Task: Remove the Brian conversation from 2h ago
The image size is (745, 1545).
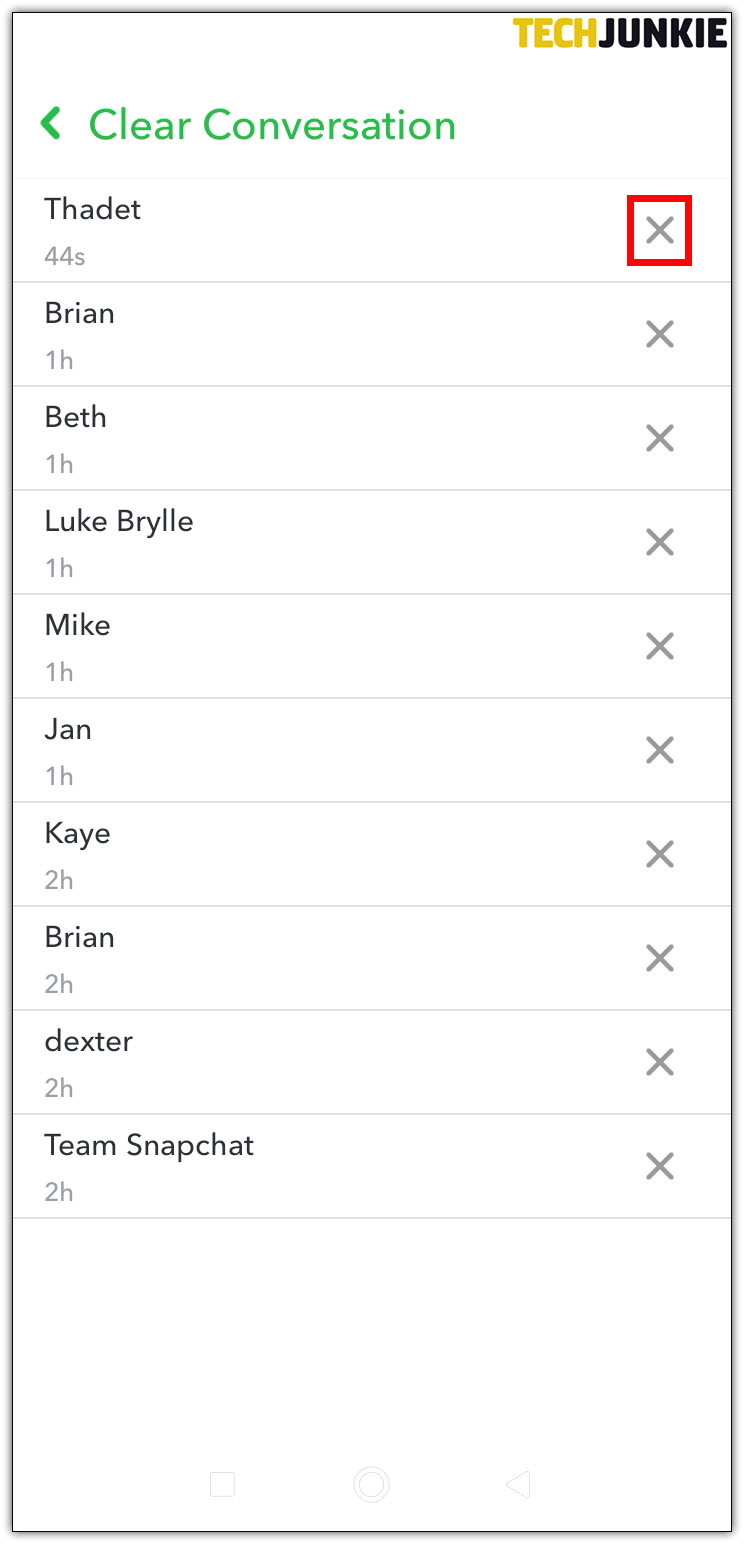Action: tap(659, 958)
